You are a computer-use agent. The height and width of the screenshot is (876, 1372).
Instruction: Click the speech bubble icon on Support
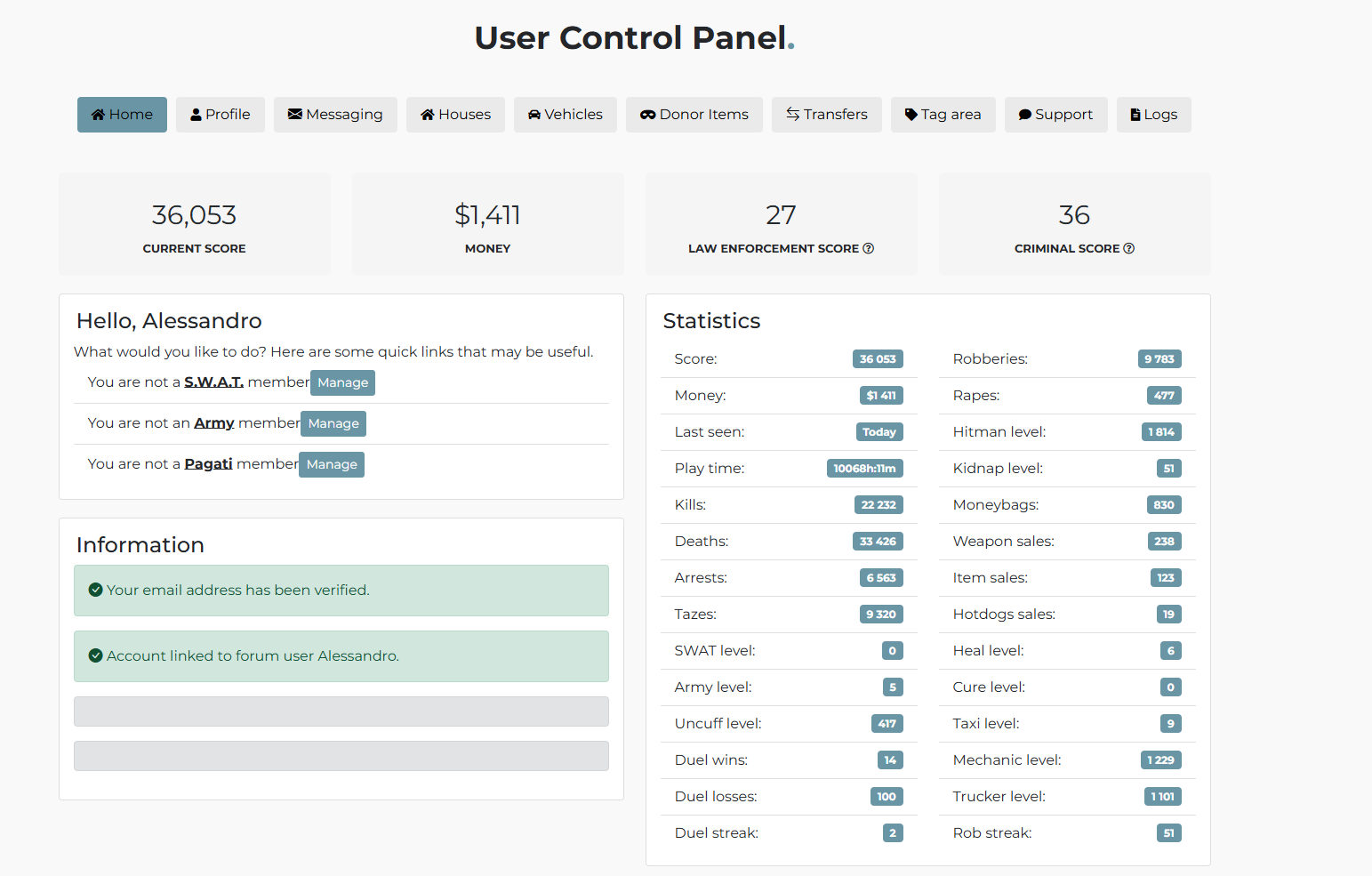pyautogui.click(x=1025, y=115)
